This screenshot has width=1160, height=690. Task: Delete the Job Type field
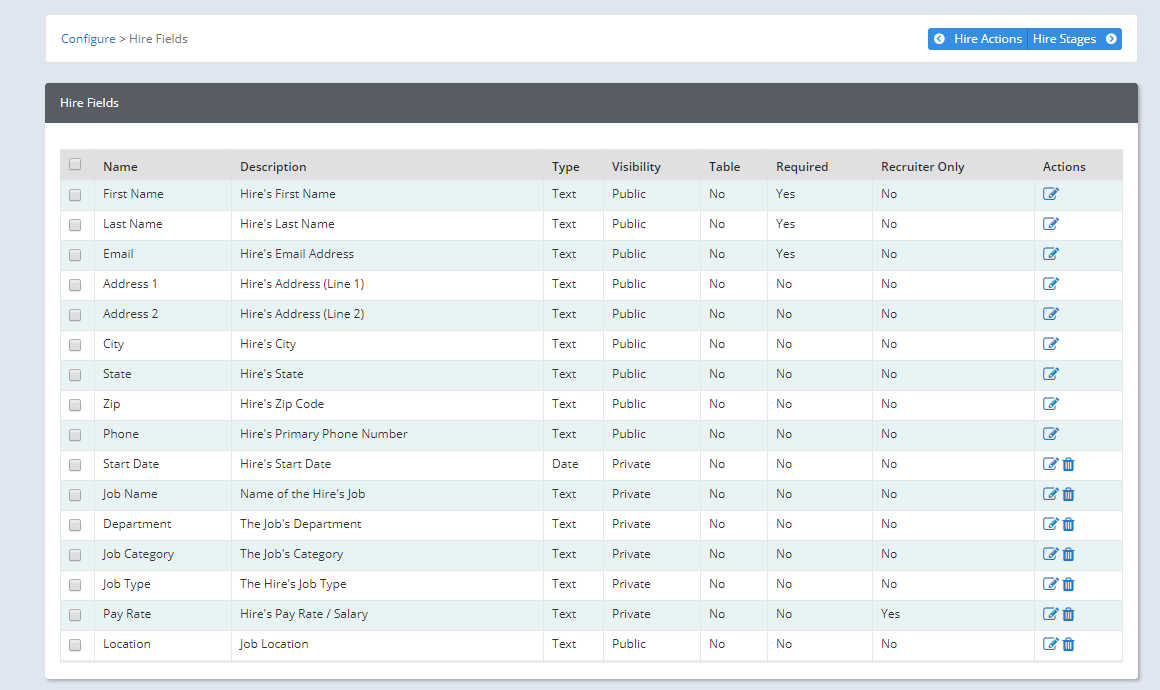pos(1068,584)
